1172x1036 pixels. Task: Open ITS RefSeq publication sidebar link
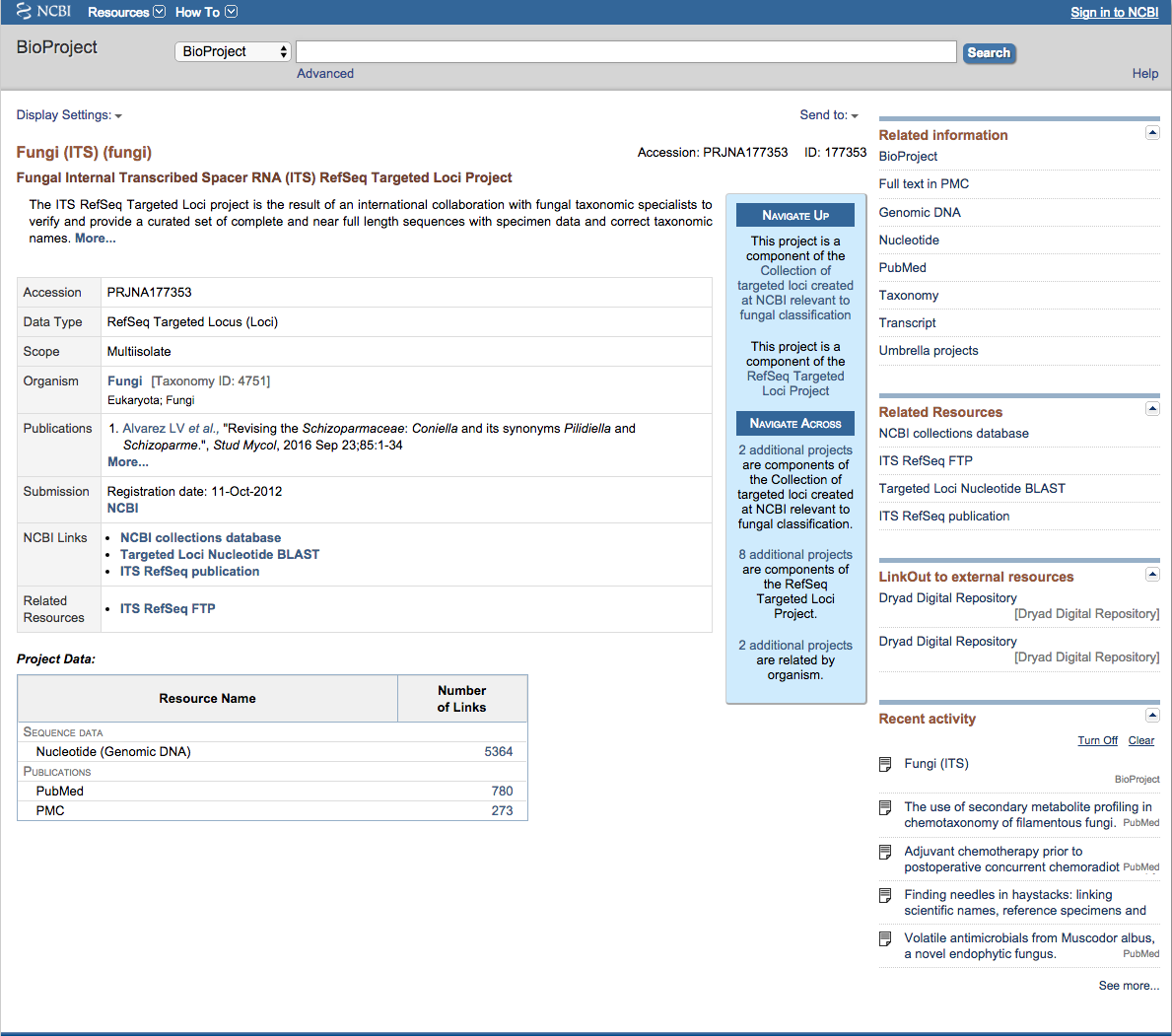pos(944,517)
